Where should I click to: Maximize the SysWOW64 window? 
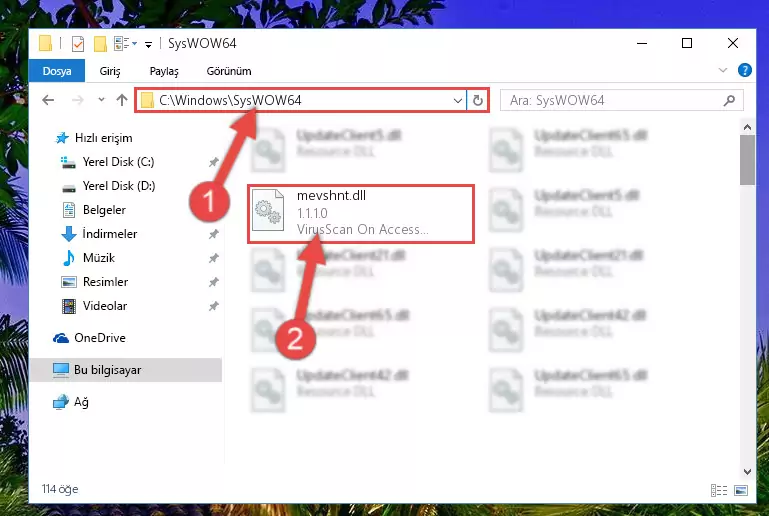click(687, 43)
